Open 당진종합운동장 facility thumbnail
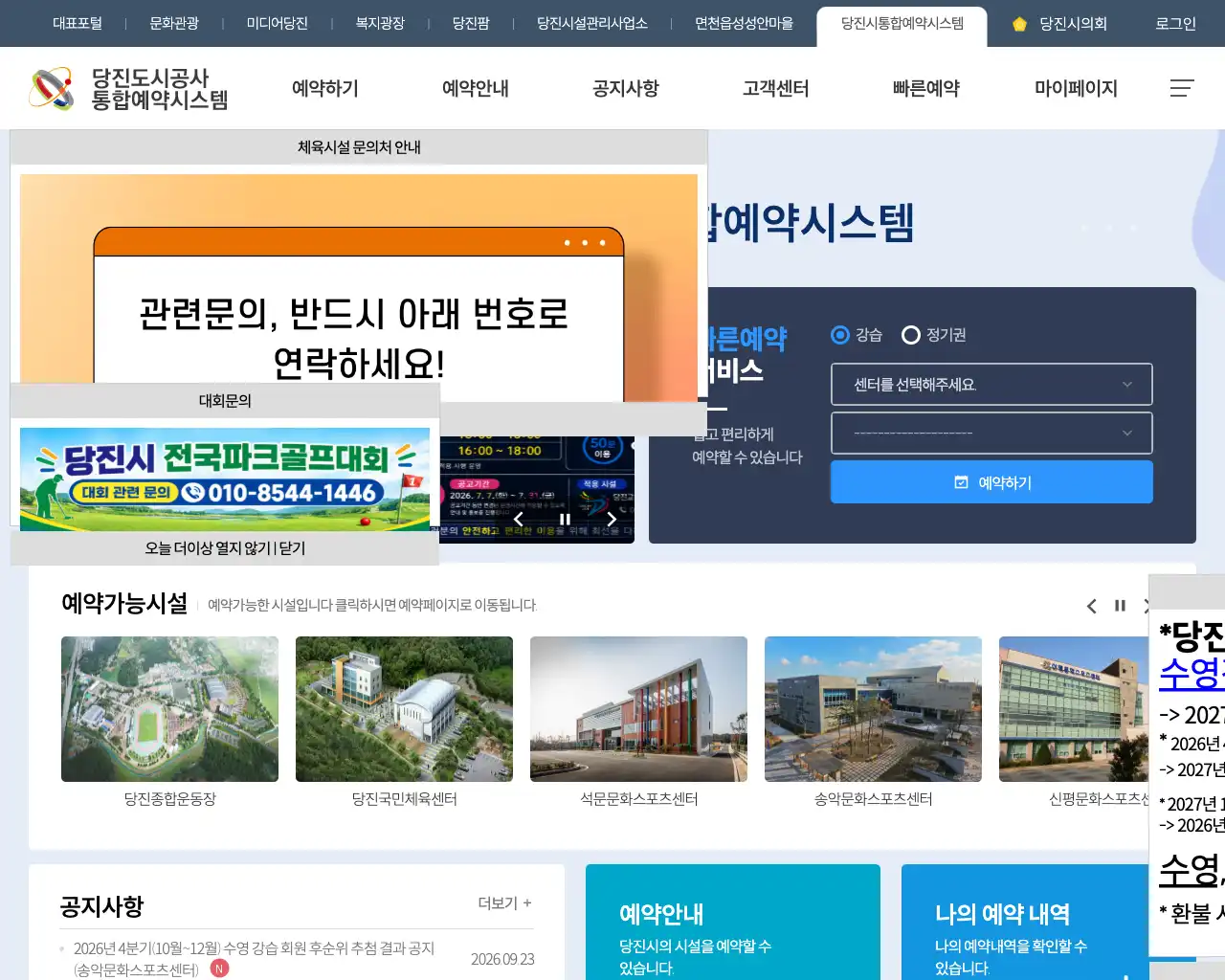Screen dimensions: 1225x980 pyautogui.click(x=170, y=709)
